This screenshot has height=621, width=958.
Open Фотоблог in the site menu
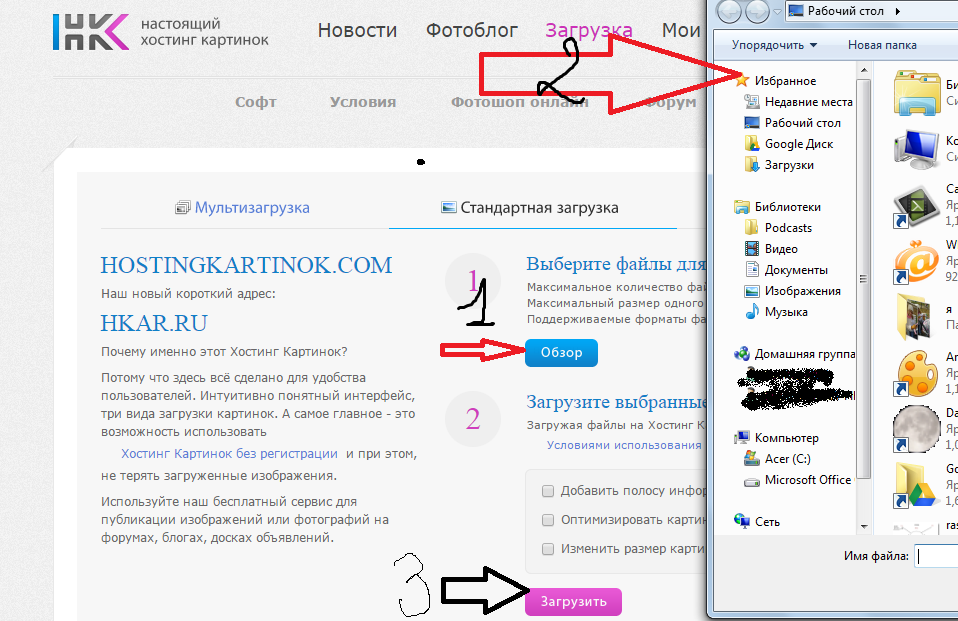[x=472, y=30]
